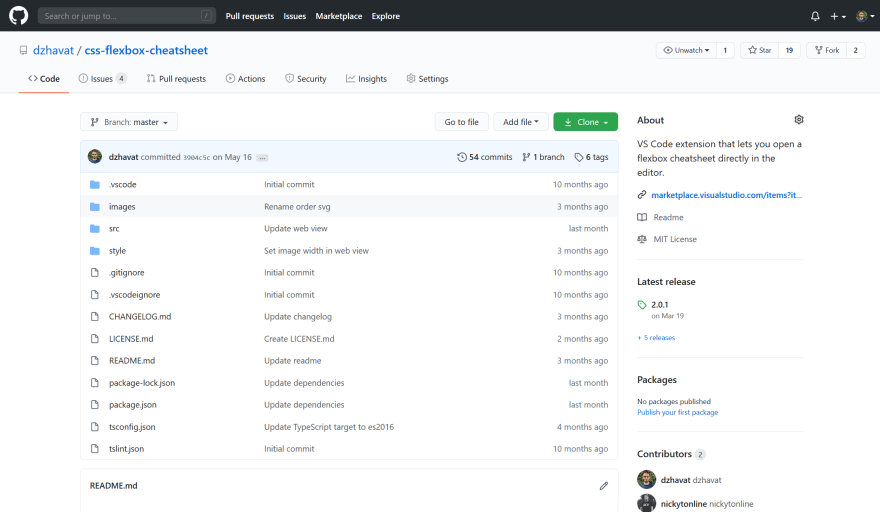The width and height of the screenshot is (880, 512).
Task: Switch to the Pull requests repo tab
Action: tap(176, 79)
